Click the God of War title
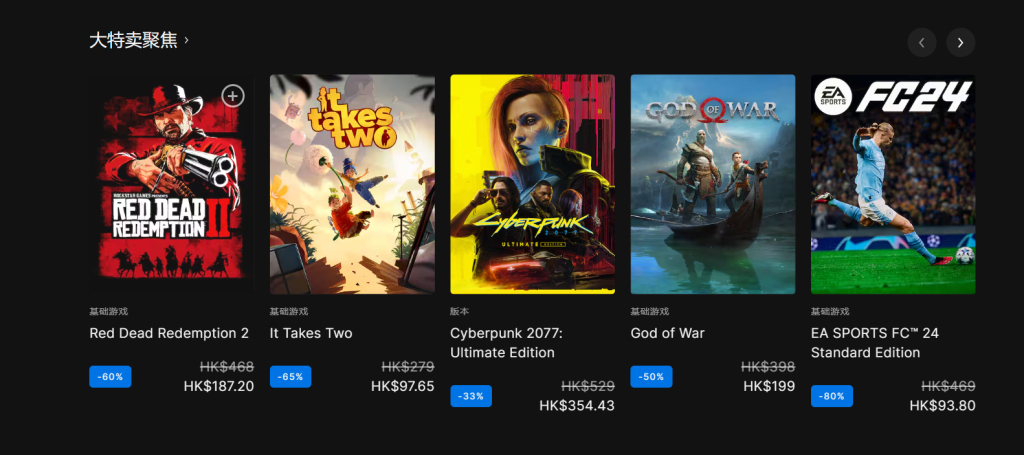This screenshot has height=455, width=1024. point(667,333)
